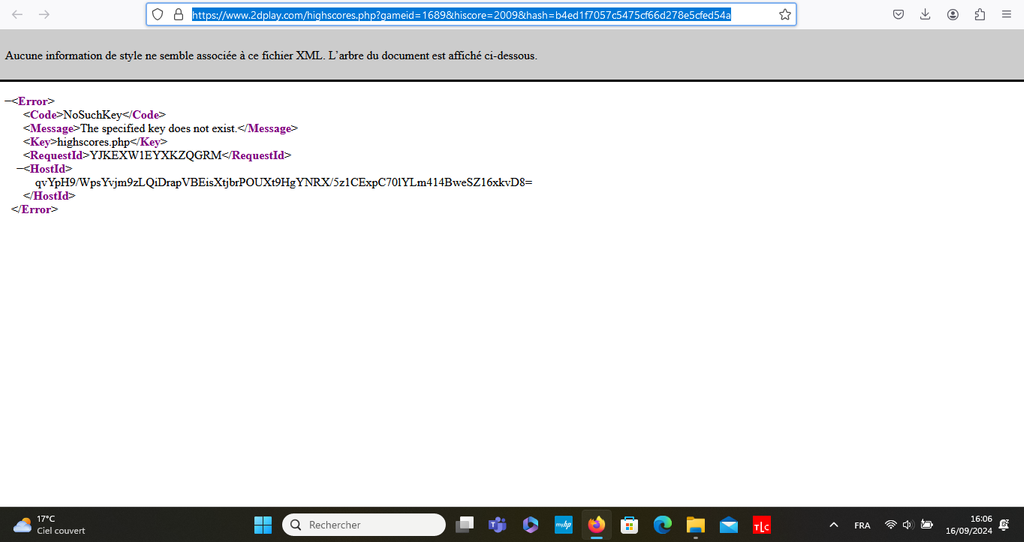Viewport: 1024px width, 542px height.
Task: Open the weather widget showing 17°C
Action: [x=48, y=525]
